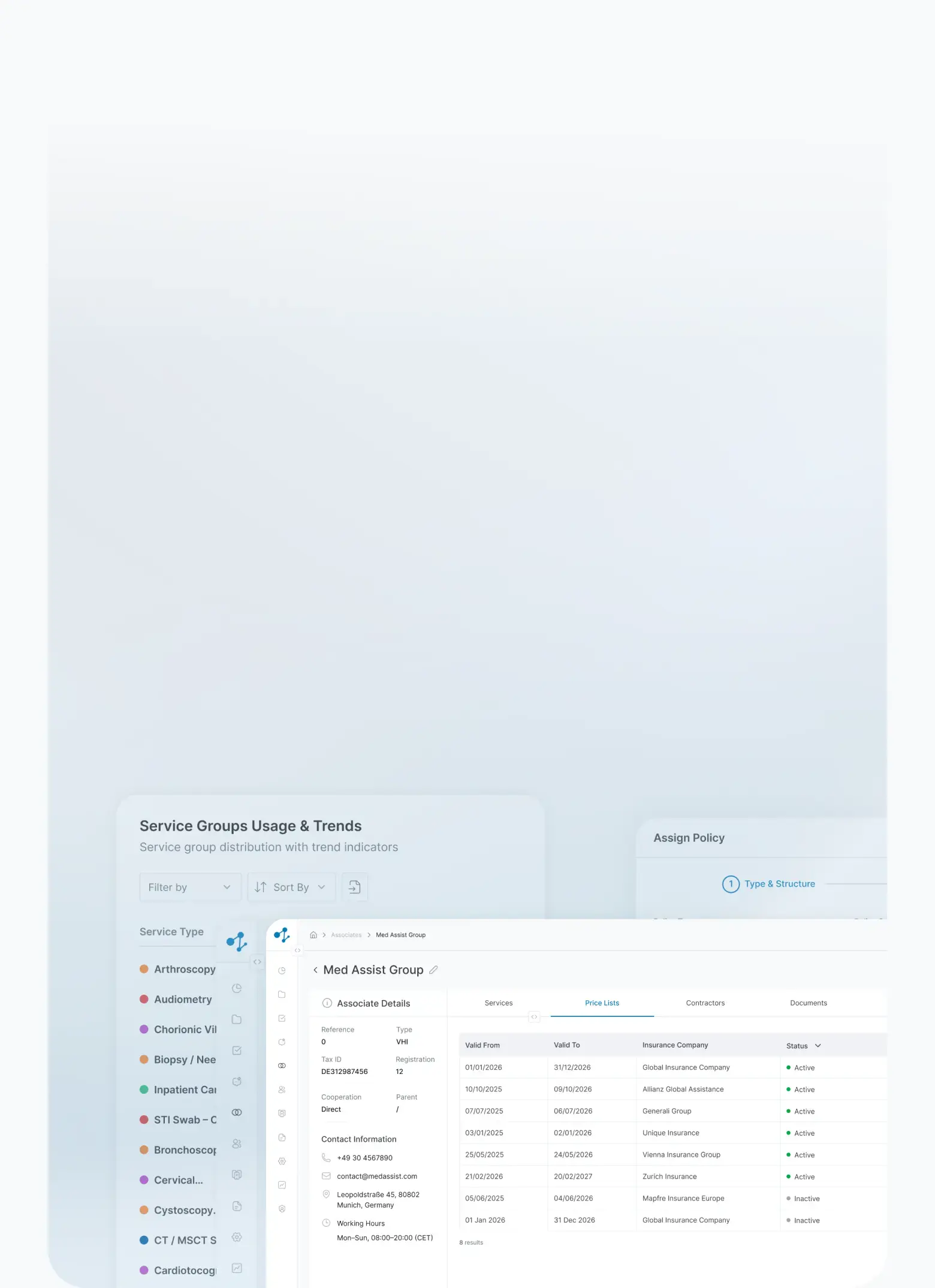Screen dimensions: 935x1288
Task: Click the phone icon in Contact Information
Action: tap(326, 1157)
